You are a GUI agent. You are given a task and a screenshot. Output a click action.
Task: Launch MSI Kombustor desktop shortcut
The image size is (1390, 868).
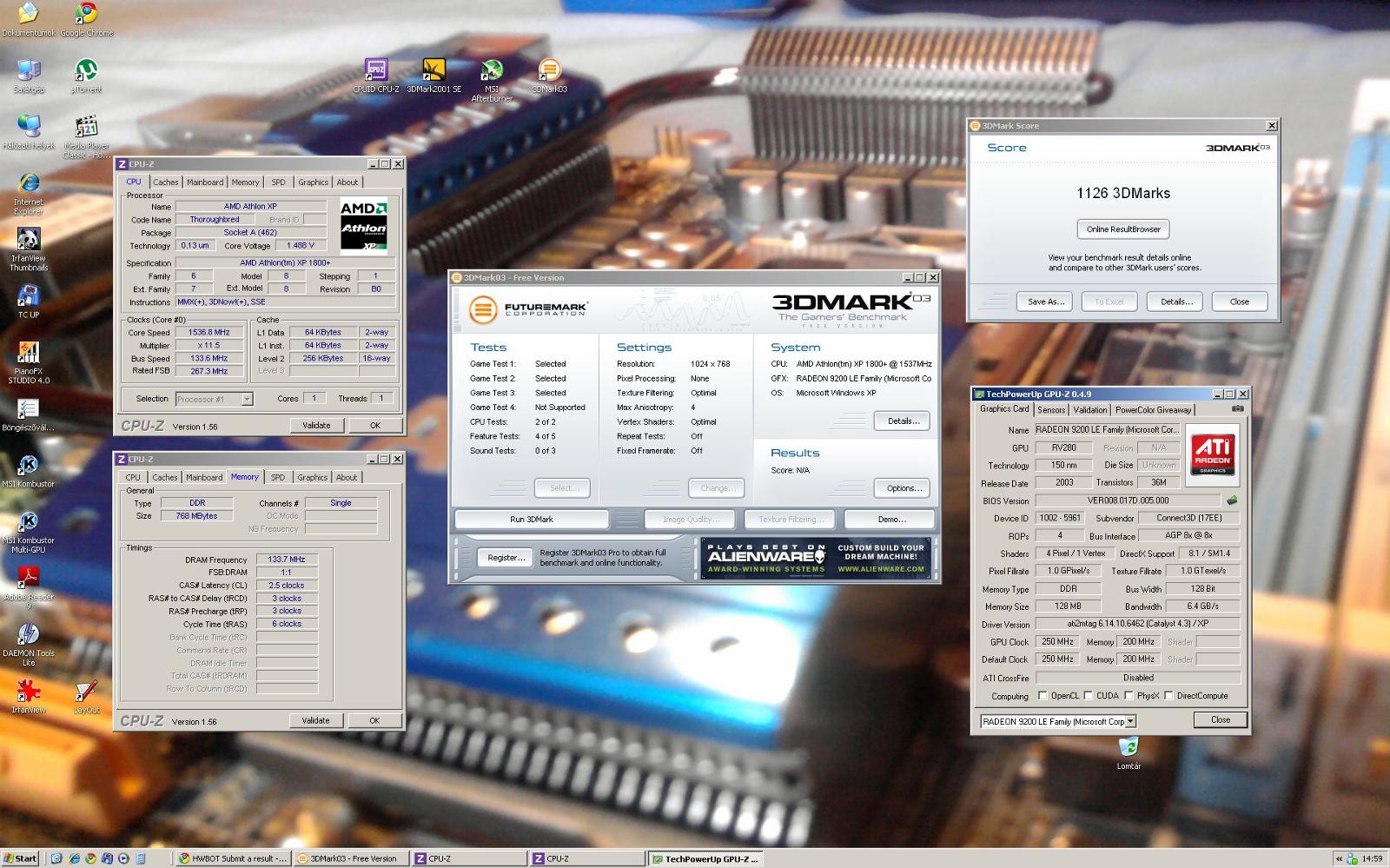click(x=28, y=471)
